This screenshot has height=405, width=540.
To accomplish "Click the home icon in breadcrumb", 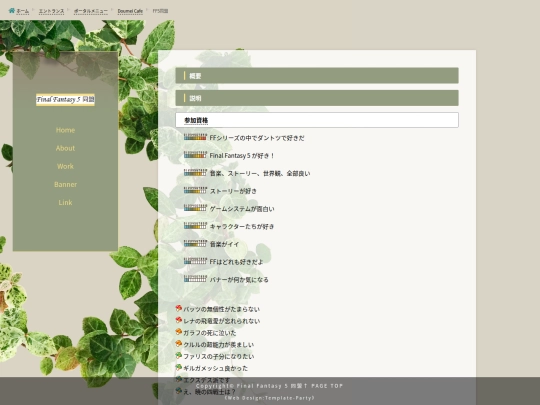I will point(12,11).
